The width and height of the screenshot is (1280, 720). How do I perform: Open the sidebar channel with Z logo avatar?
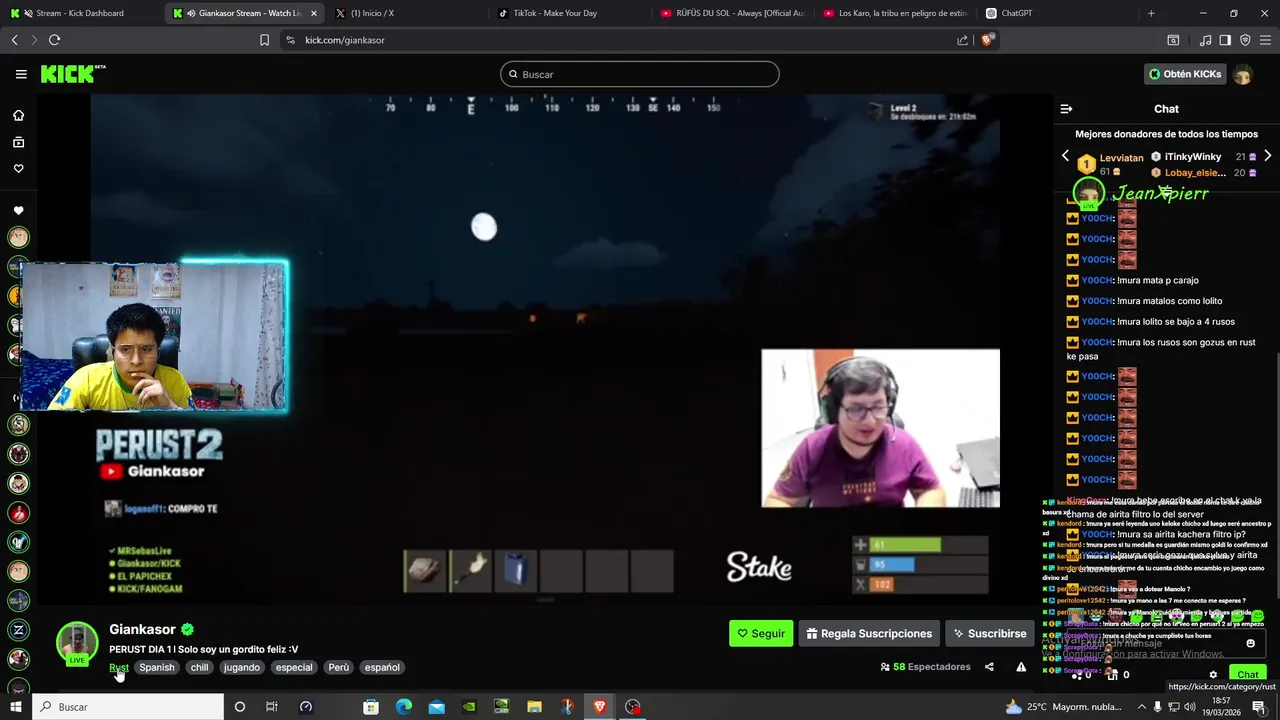click(x=18, y=630)
